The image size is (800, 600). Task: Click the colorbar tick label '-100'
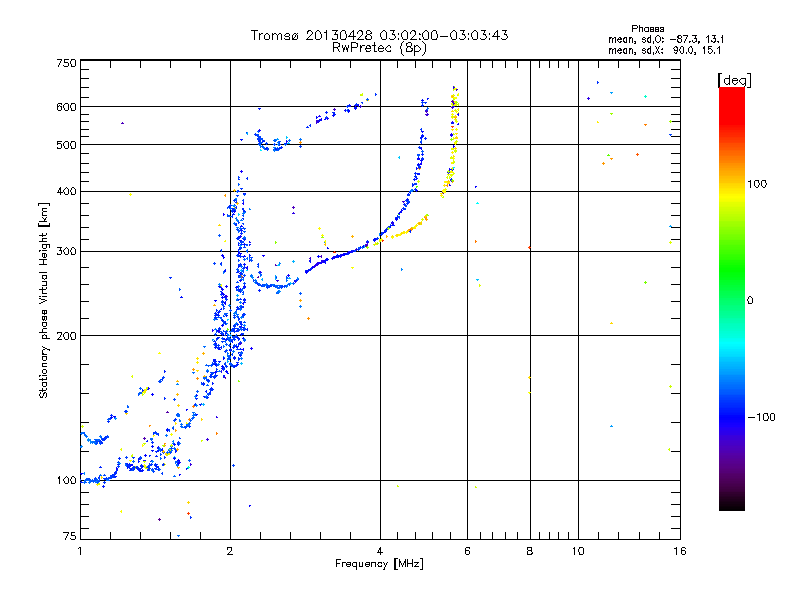(x=762, y=417)
